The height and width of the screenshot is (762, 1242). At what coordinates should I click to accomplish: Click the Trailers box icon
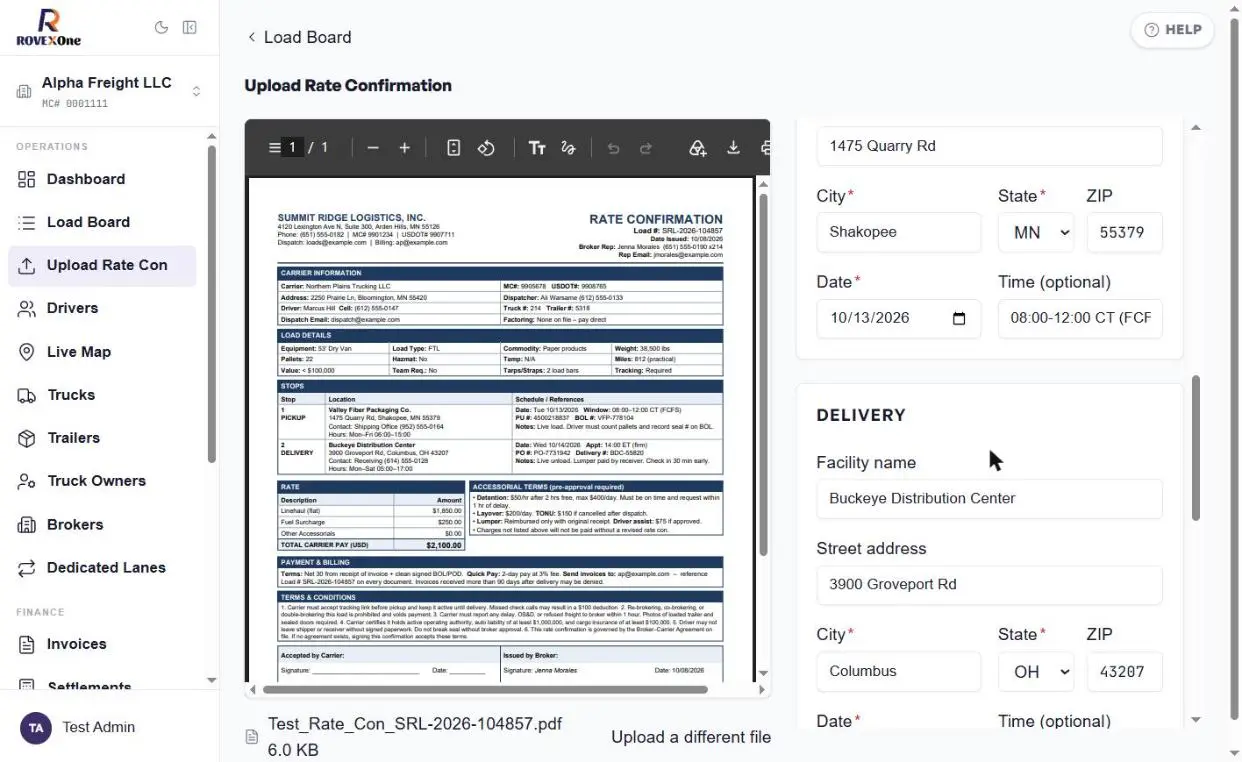27,438
